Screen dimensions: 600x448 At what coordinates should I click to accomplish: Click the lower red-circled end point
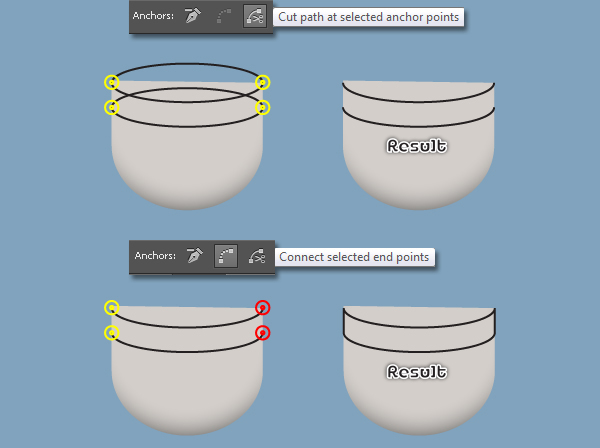coord(262,333)
